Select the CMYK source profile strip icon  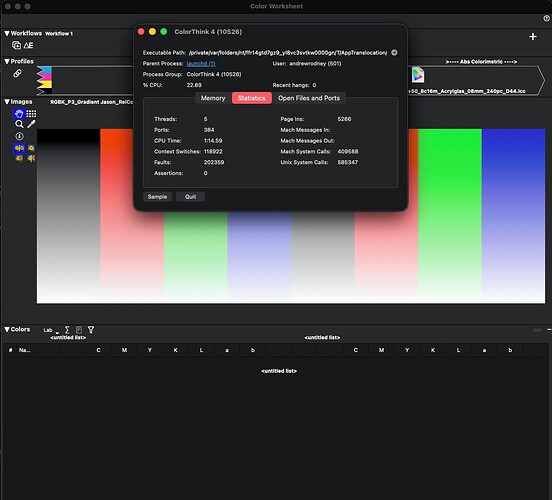click(44, 80)
